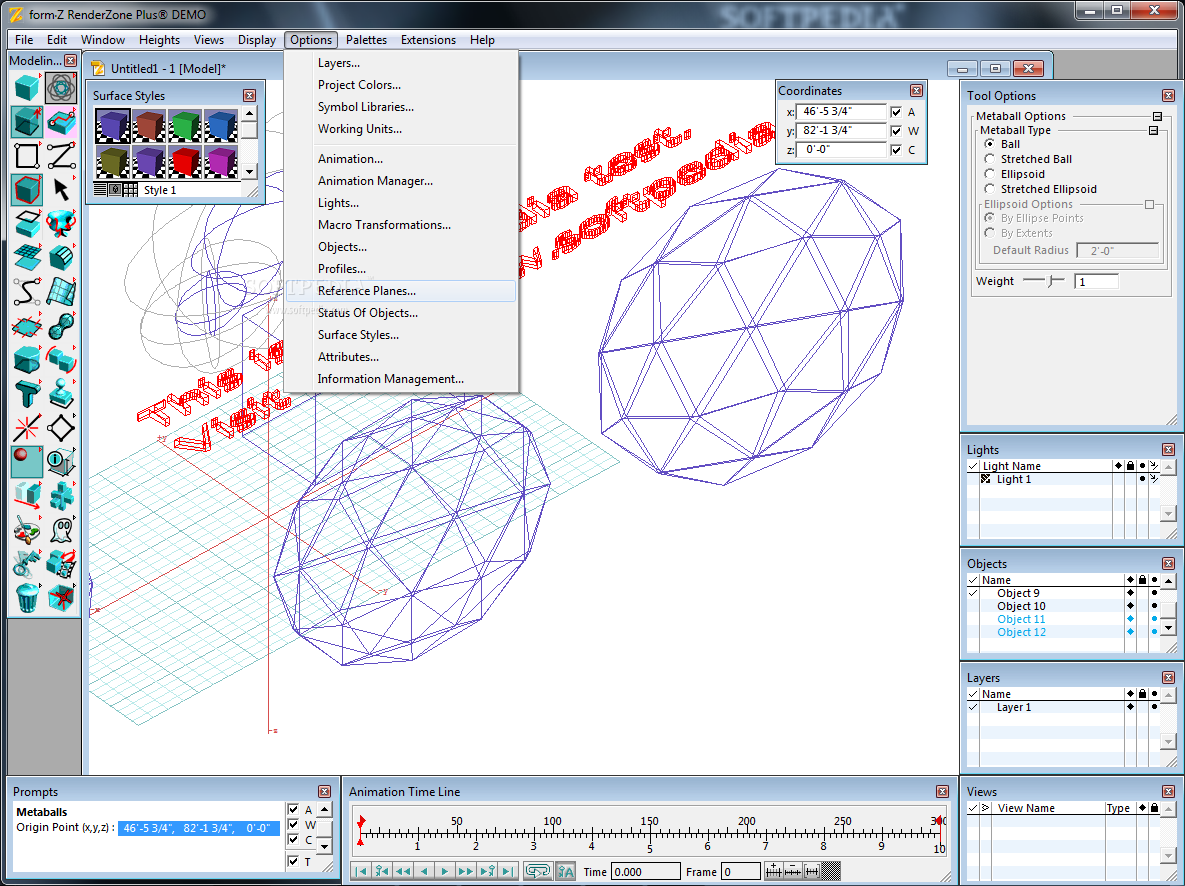Jump to first frame in timeline
This screenshot has height=886, width=1185.
click(x=360, y=872)
